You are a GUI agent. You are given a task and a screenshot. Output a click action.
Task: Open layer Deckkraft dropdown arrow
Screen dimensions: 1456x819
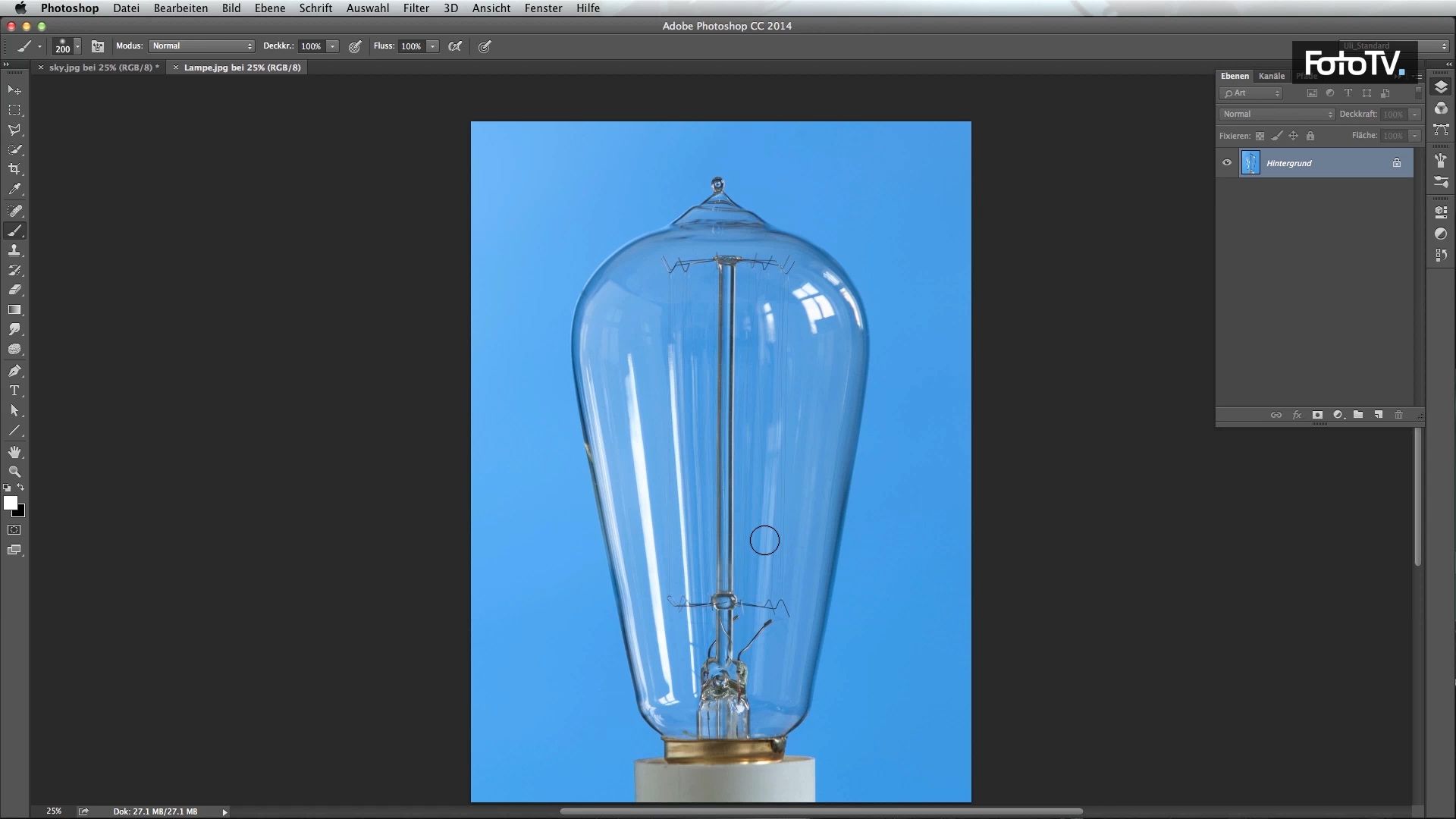(x=1414, y=115)
